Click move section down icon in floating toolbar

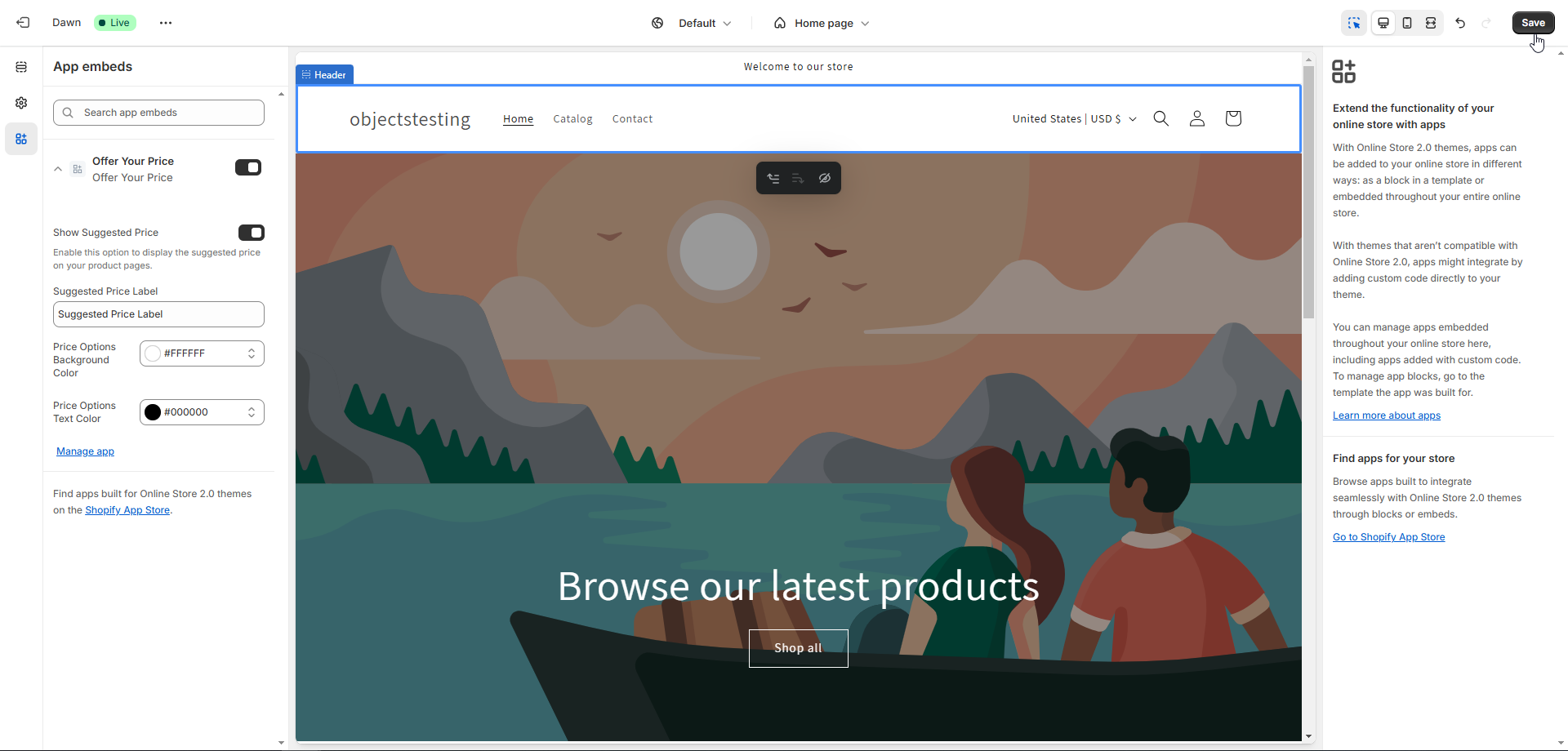pos(798,178)
